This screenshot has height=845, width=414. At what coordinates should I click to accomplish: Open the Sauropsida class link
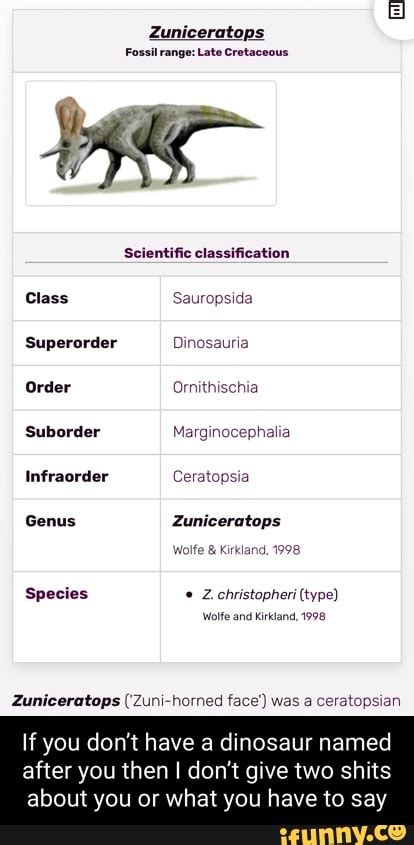coord(212,299)
